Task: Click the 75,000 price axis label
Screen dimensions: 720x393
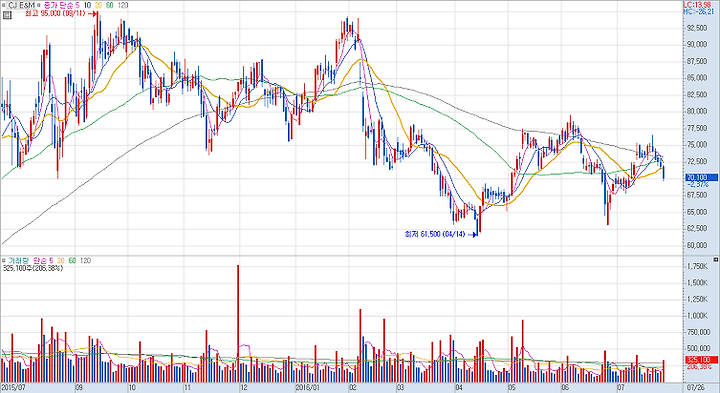Action: [697, 145]
